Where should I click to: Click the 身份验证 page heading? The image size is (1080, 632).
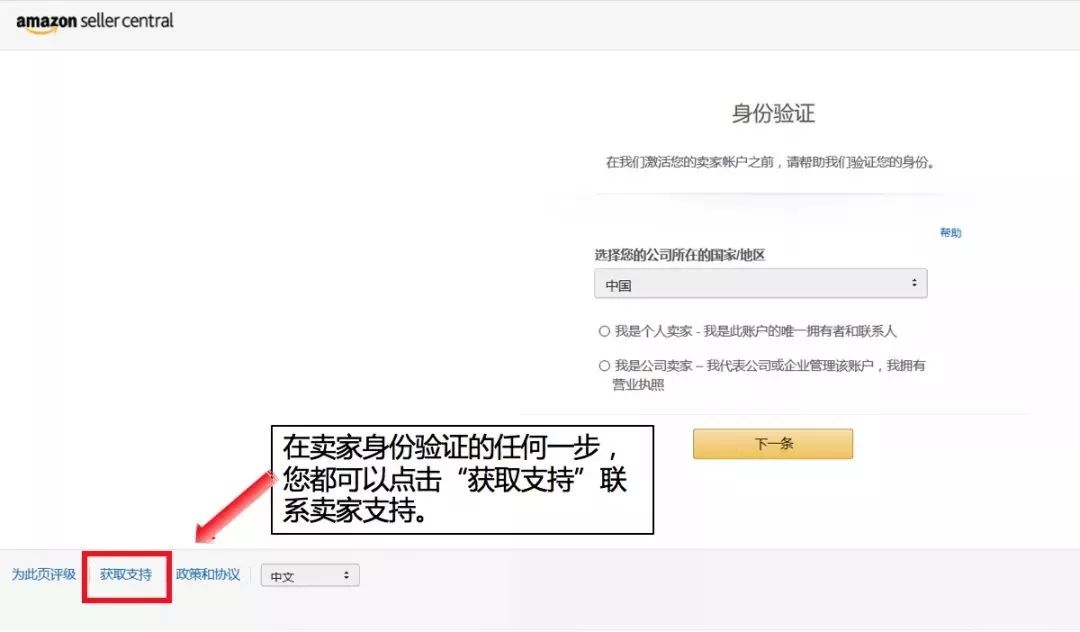point(773,113)
